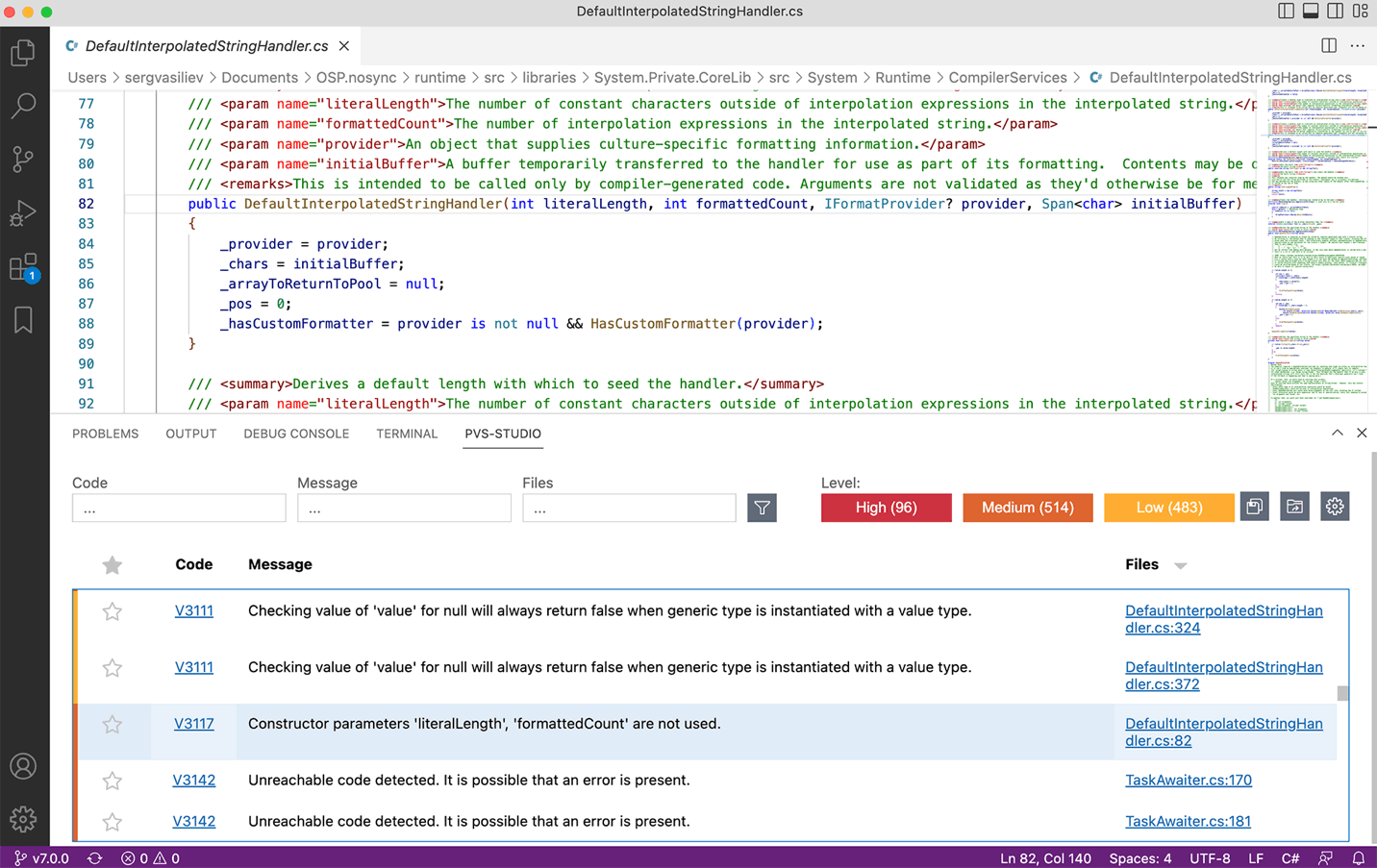Screen dimensions: 1377x868
Task: Star the V3117 constructor parameters warning
Action: (113, 725)
